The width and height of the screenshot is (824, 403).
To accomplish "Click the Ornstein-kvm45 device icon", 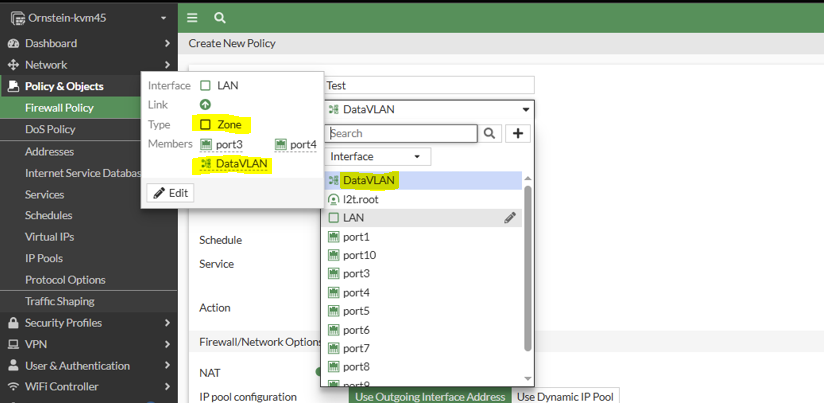I will [18, 18].
